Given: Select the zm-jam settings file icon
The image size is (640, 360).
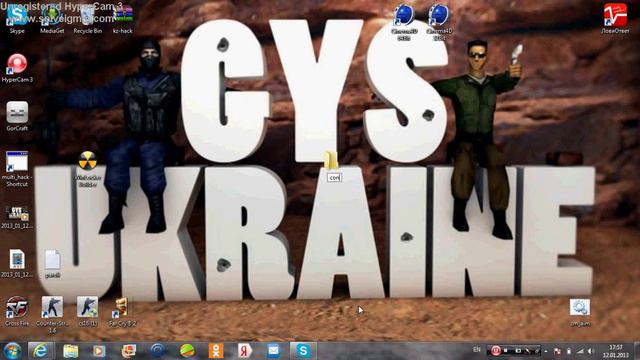Looking at the screenshot, I should [580, 312].
